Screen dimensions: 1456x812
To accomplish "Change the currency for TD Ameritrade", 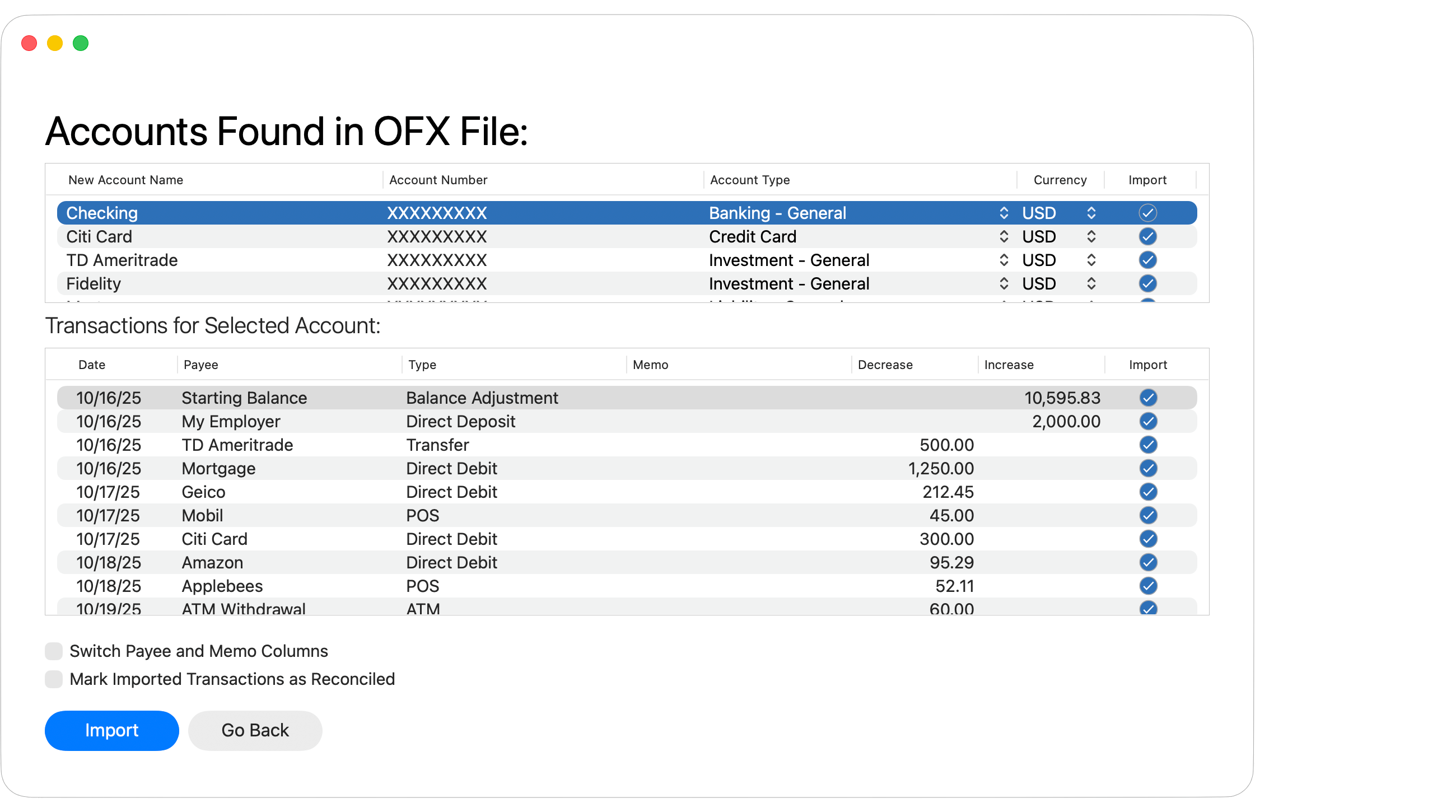I will coord(1091,260).
